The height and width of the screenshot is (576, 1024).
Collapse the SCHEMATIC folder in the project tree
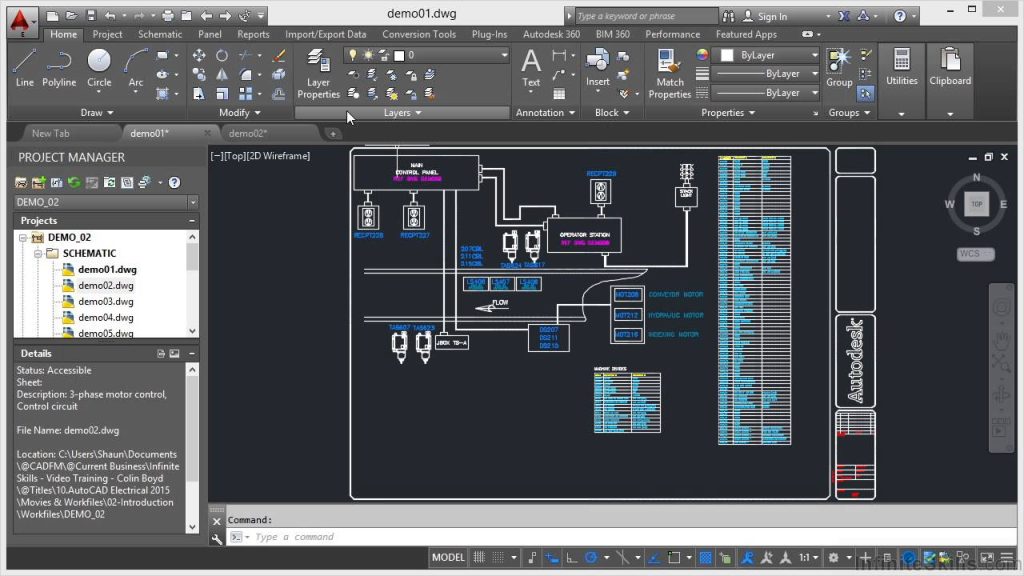point(40,253)
